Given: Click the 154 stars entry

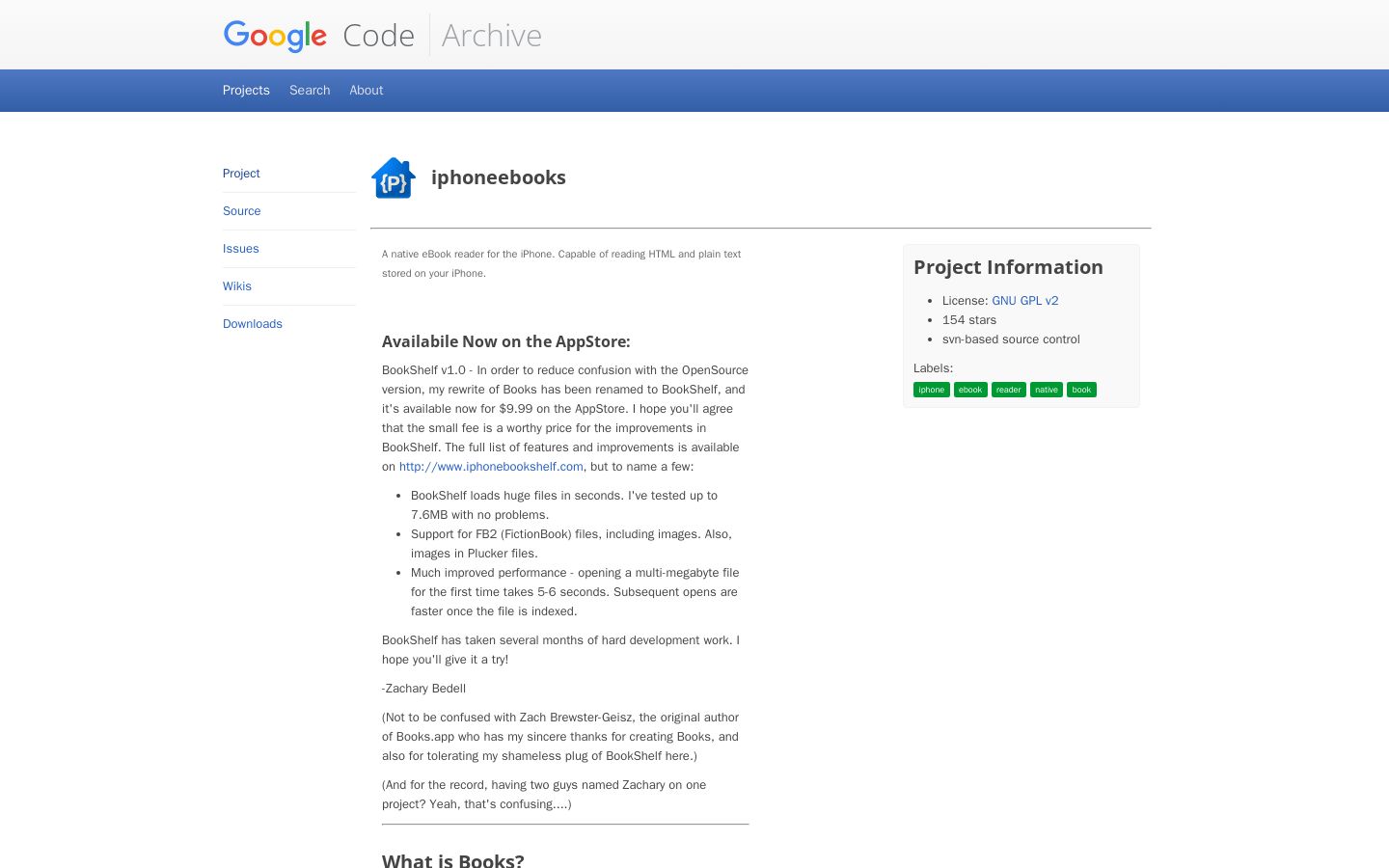Looking at the screenshot, I should [969, 320].
